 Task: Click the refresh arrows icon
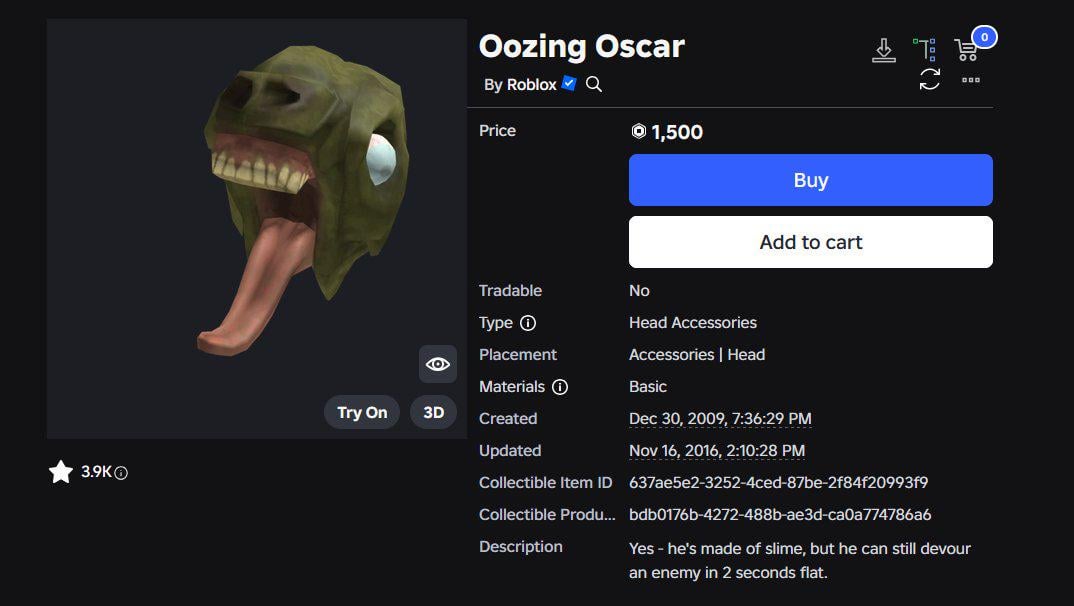[x=930, y=80]
